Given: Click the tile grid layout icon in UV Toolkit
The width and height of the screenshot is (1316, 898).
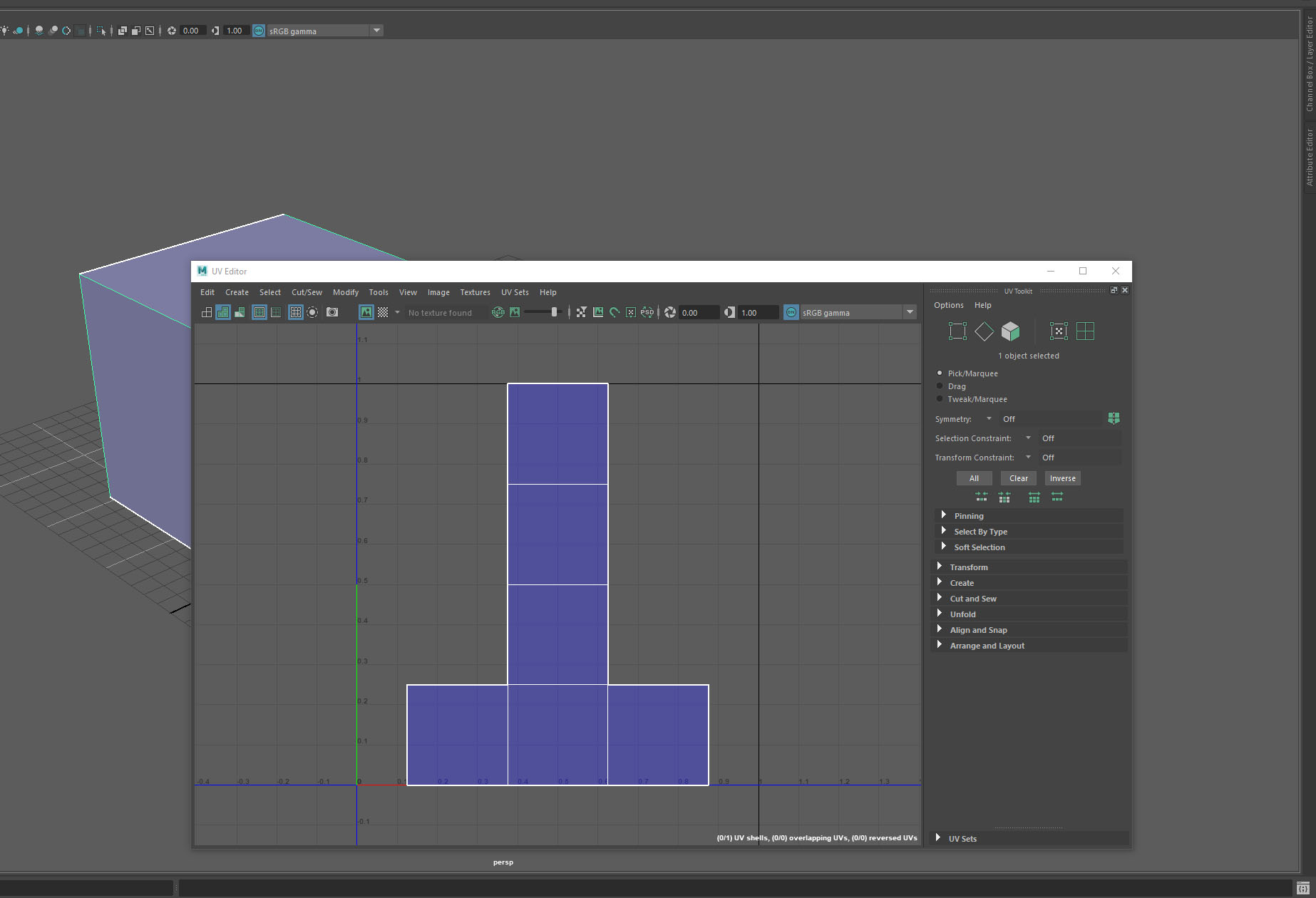Looking at the screenshot, I should pyautogui.click(x=1086, y=331).
